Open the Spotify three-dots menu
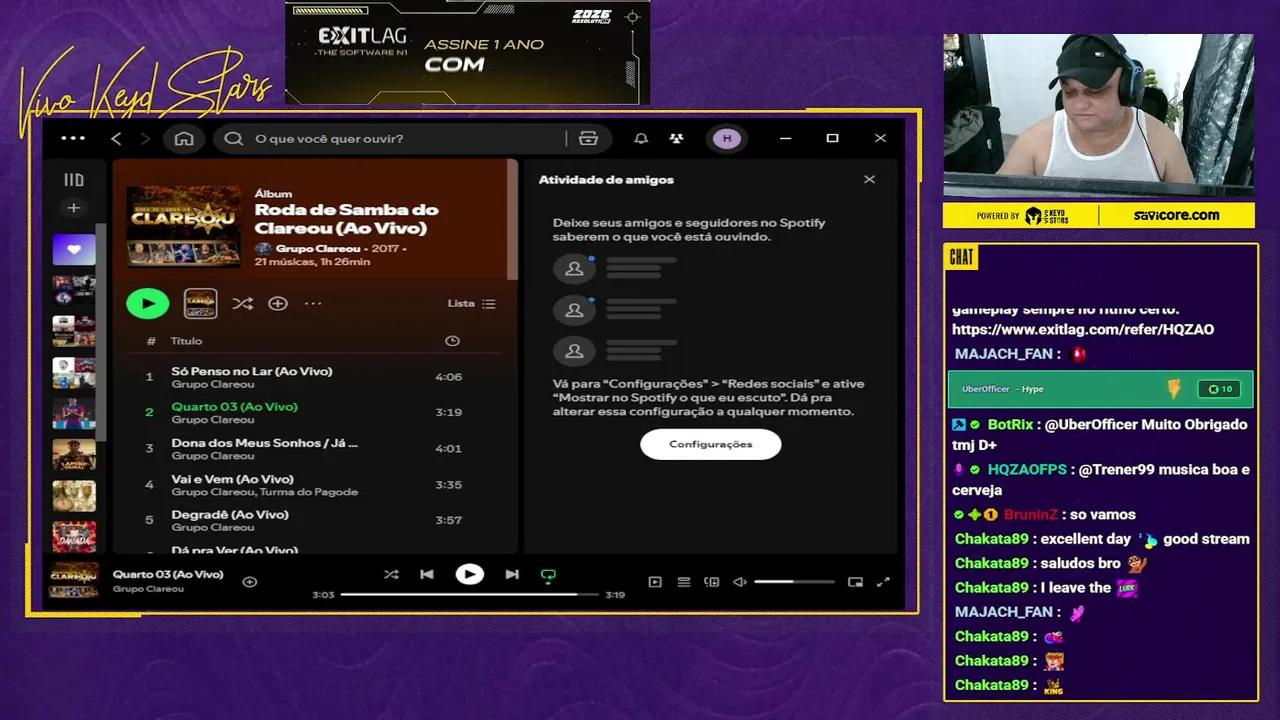The image size is (1280, 720). [73, 138]
